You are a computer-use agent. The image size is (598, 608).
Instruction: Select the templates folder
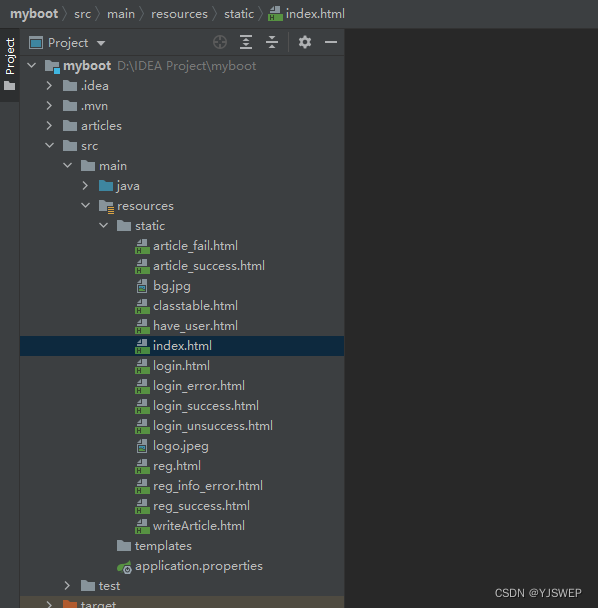click(x=154, y=546)
